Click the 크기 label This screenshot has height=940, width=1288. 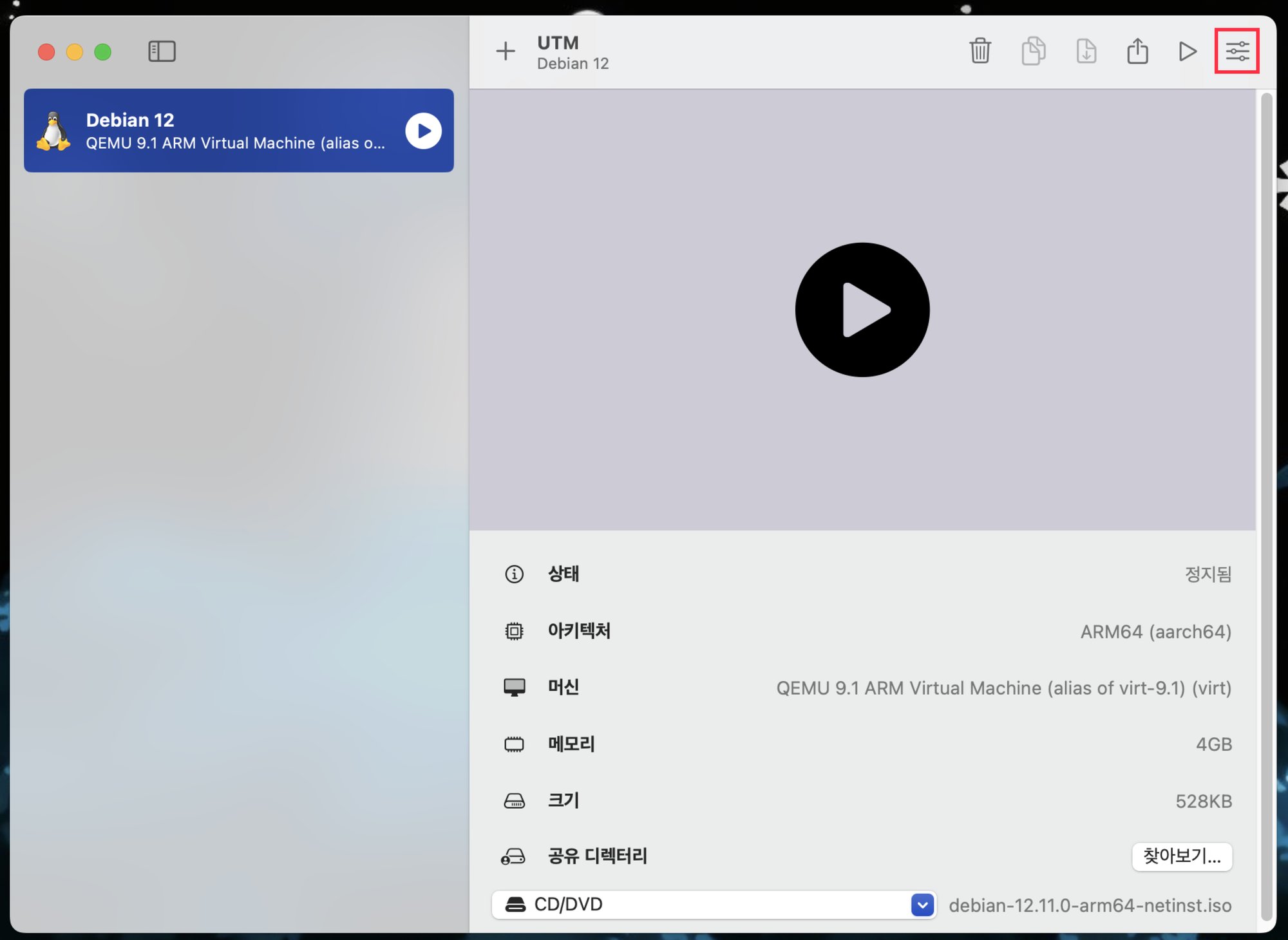click(x=563, y=800)
